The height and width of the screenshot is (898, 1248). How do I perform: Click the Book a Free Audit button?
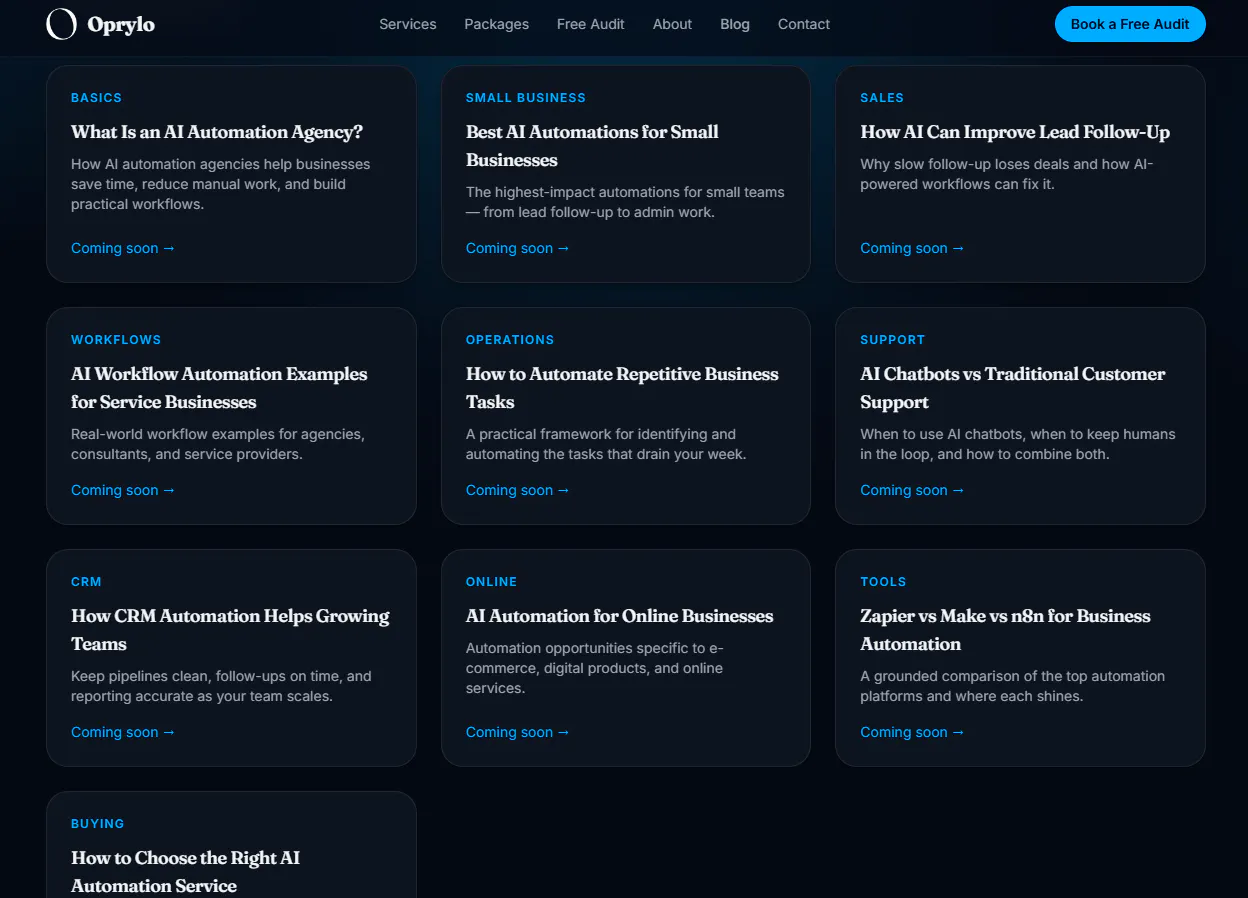1130,24
